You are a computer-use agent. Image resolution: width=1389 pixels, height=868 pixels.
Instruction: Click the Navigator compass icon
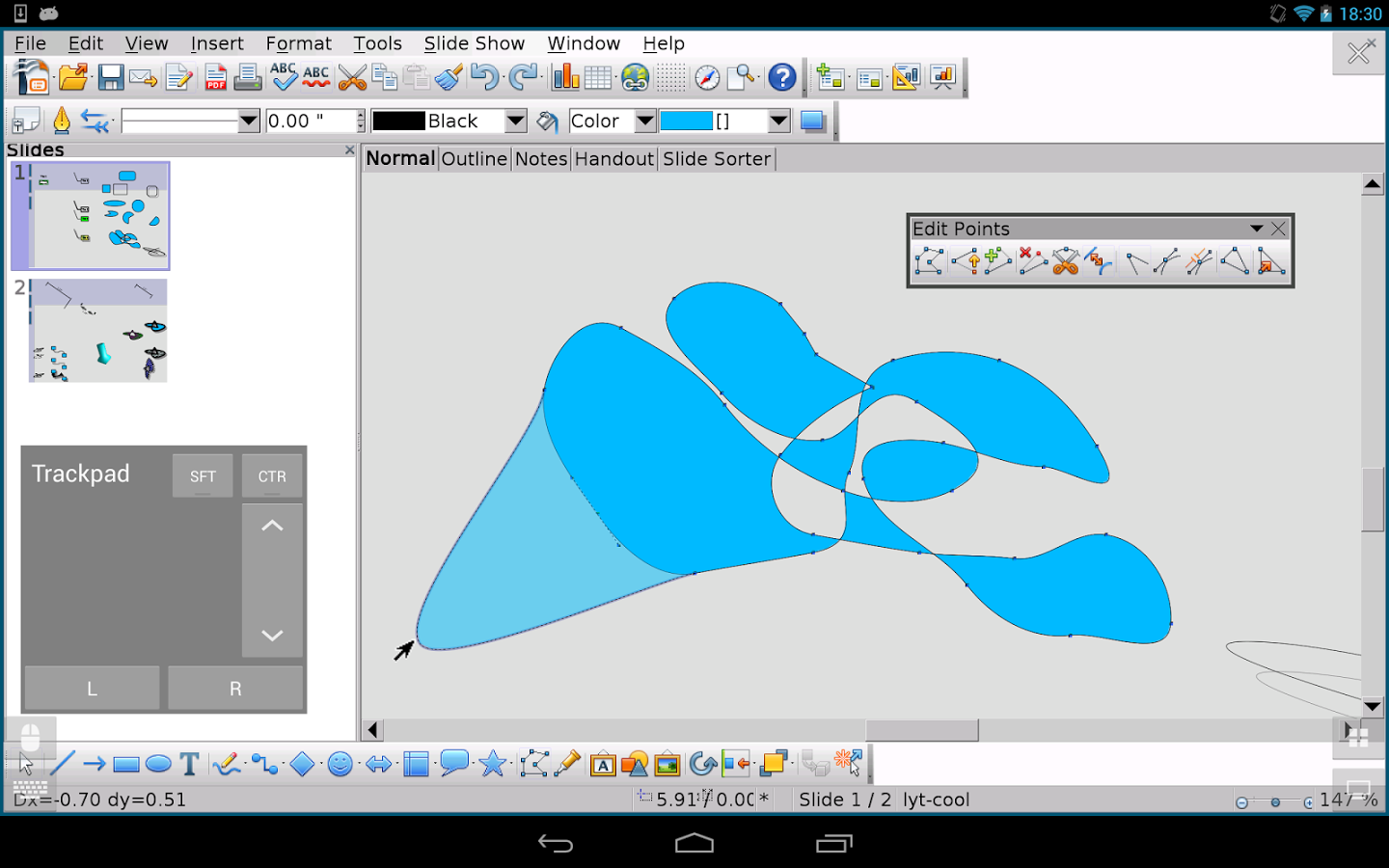(x=707, y=77)
